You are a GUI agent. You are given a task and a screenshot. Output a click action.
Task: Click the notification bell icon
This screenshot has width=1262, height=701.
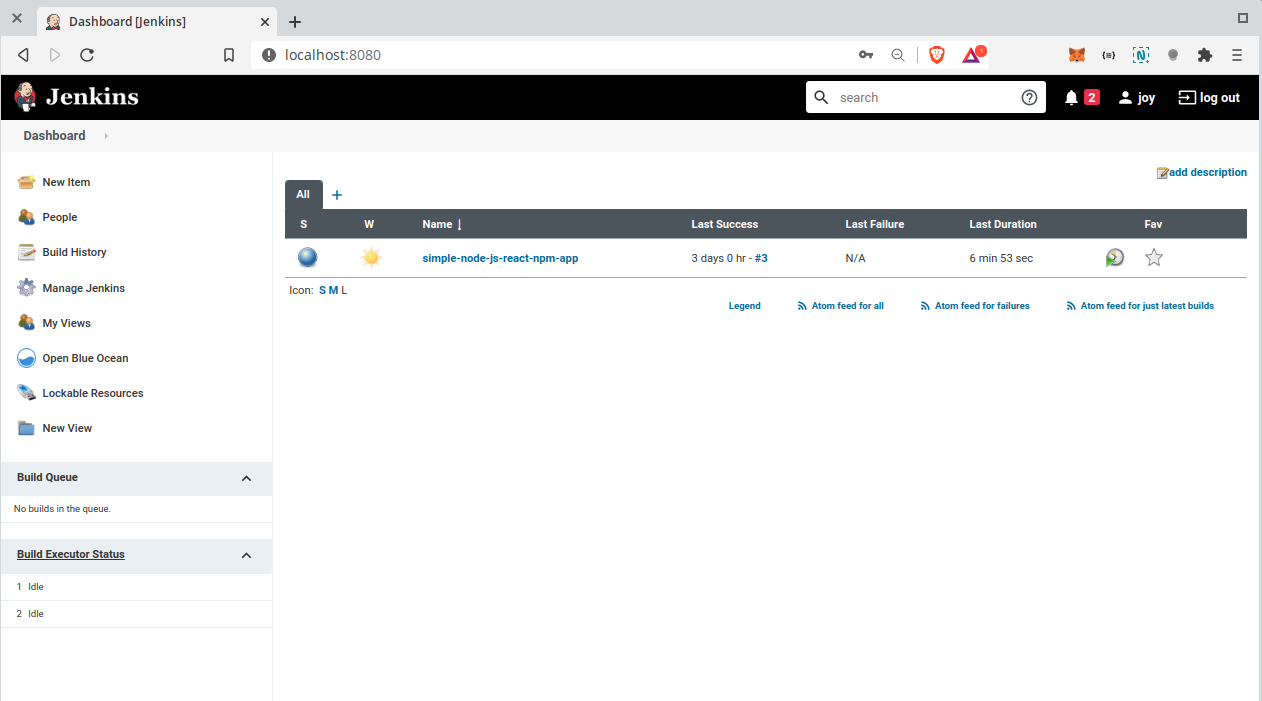(x=1071, y=98)
